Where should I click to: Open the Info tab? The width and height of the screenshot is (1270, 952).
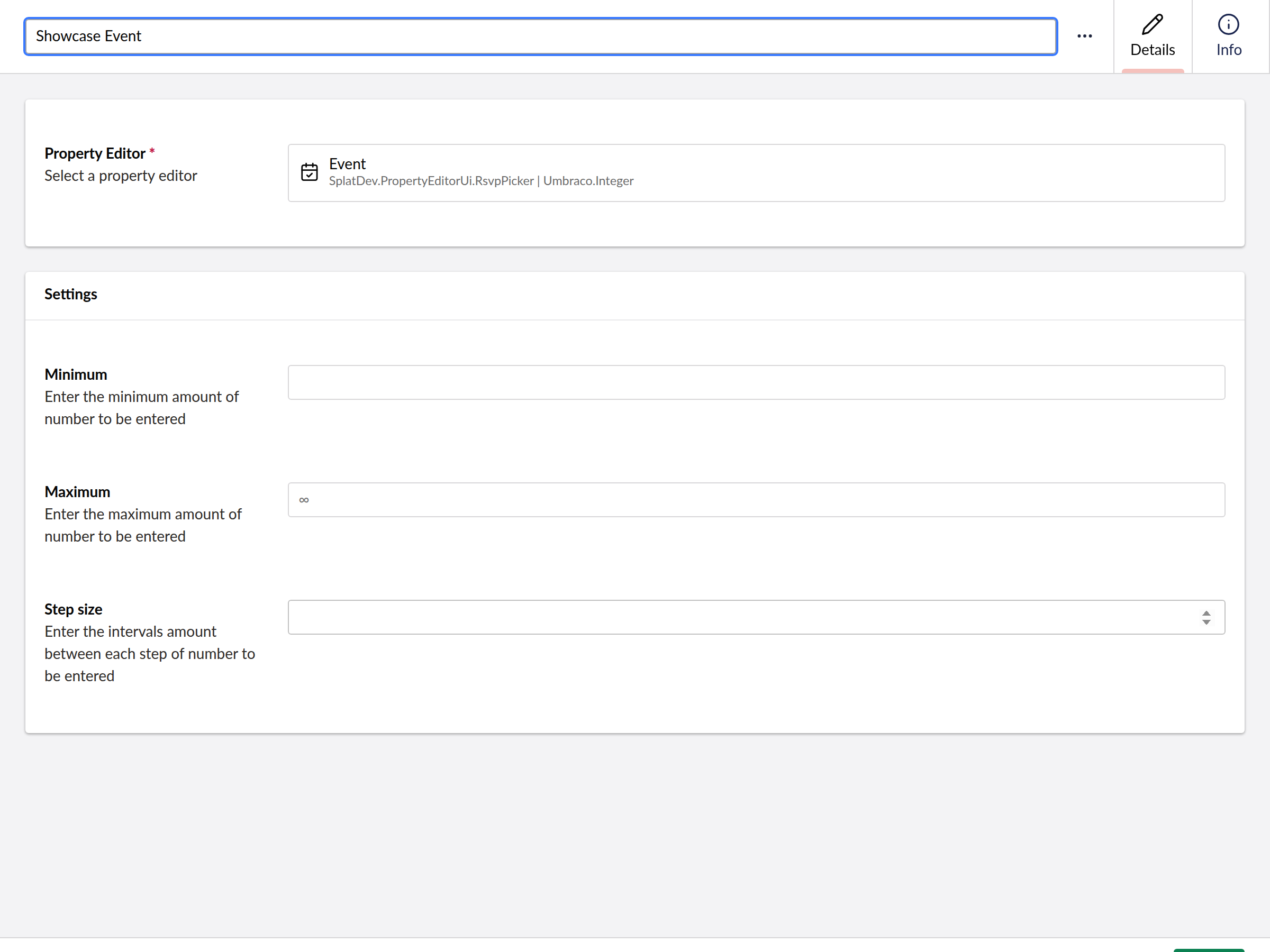click(x=1229, y=36)
